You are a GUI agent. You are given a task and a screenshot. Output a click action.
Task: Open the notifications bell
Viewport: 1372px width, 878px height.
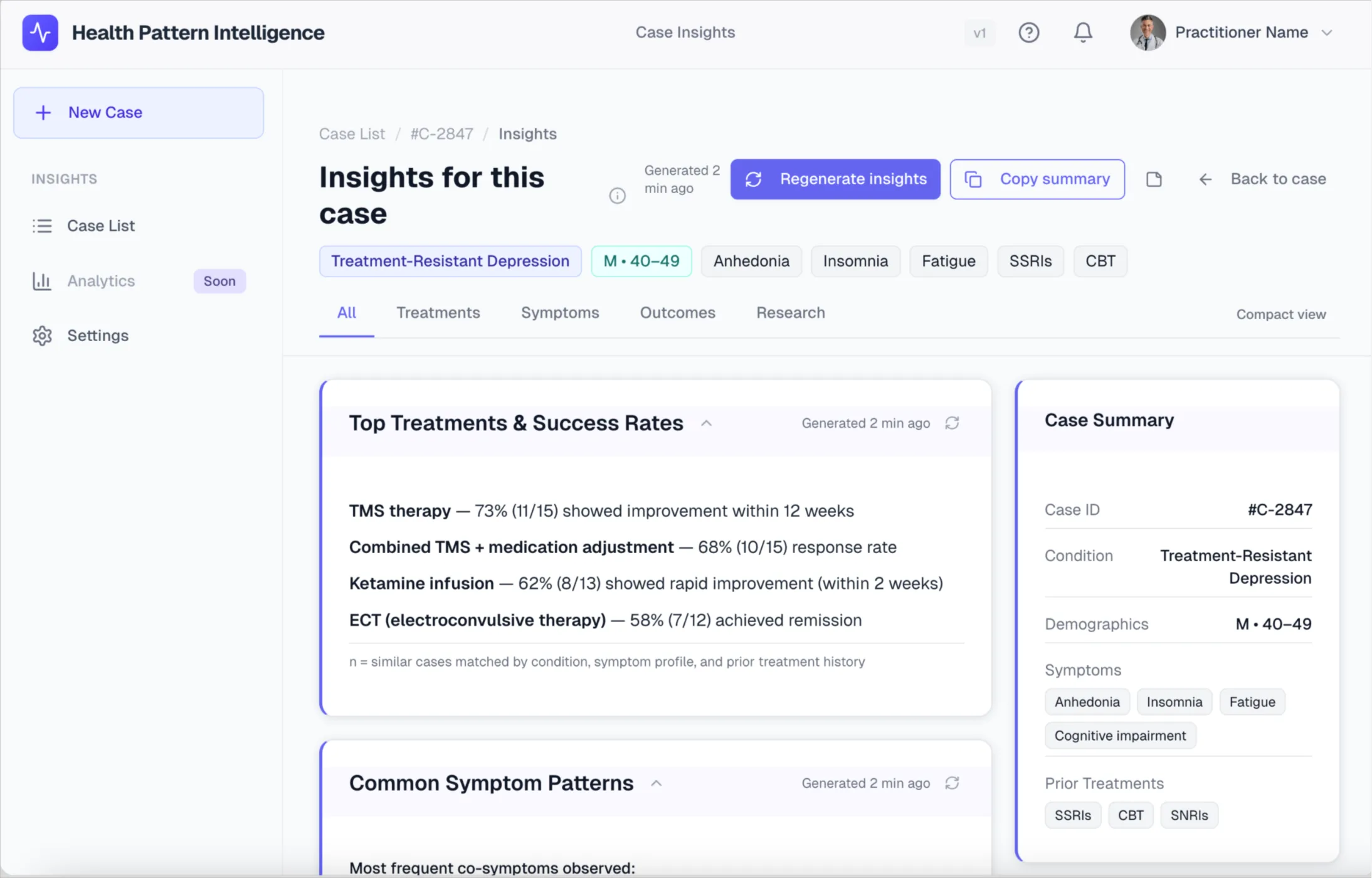coord(1083,33)
